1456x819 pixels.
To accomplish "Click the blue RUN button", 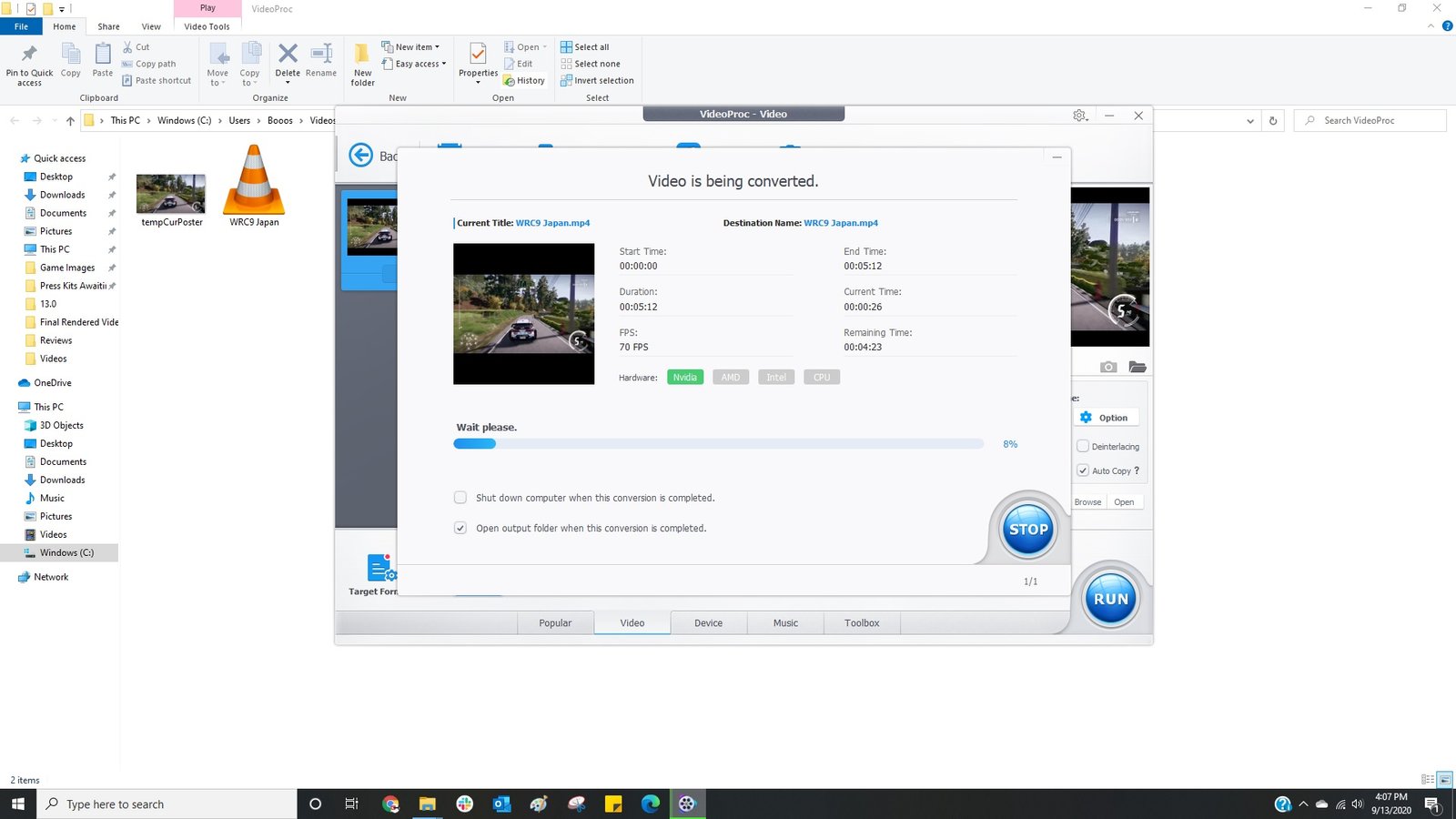I will click(1110, 599).
